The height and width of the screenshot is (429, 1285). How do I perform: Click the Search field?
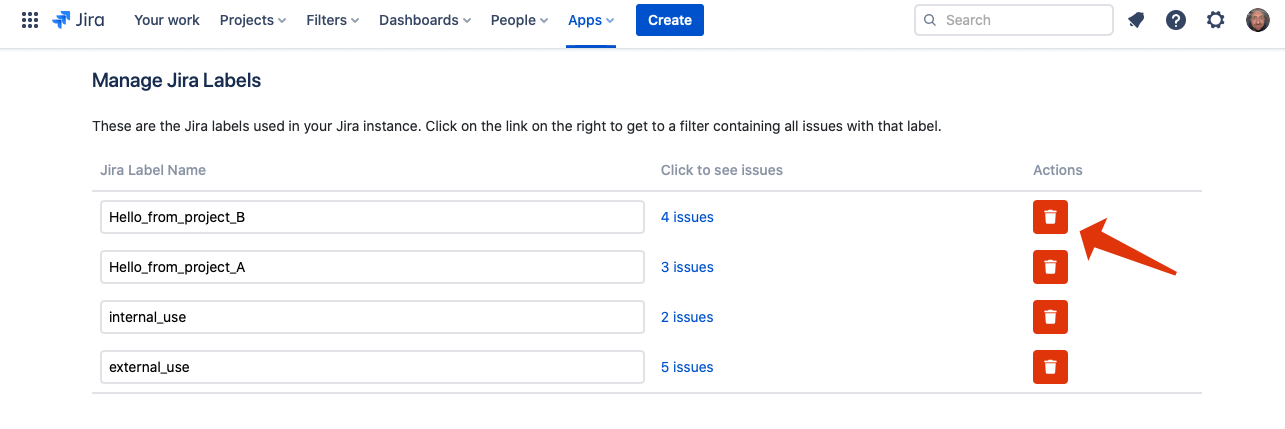[1014, 20]
